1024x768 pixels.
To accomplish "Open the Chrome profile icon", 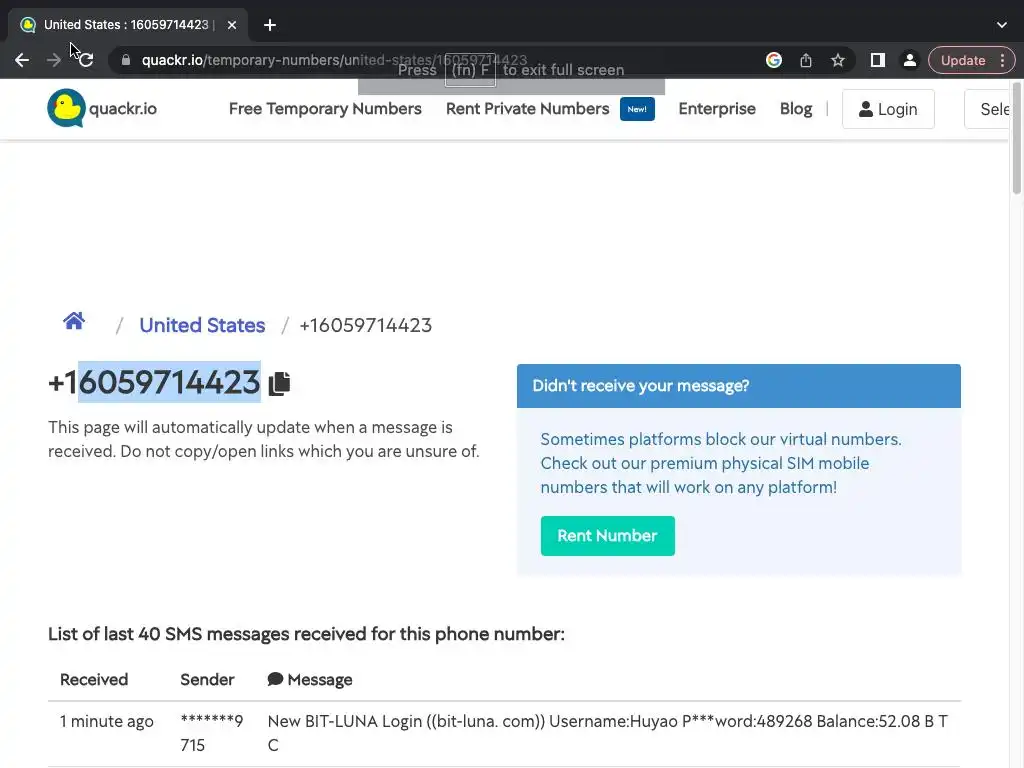I will click(909, 60).
